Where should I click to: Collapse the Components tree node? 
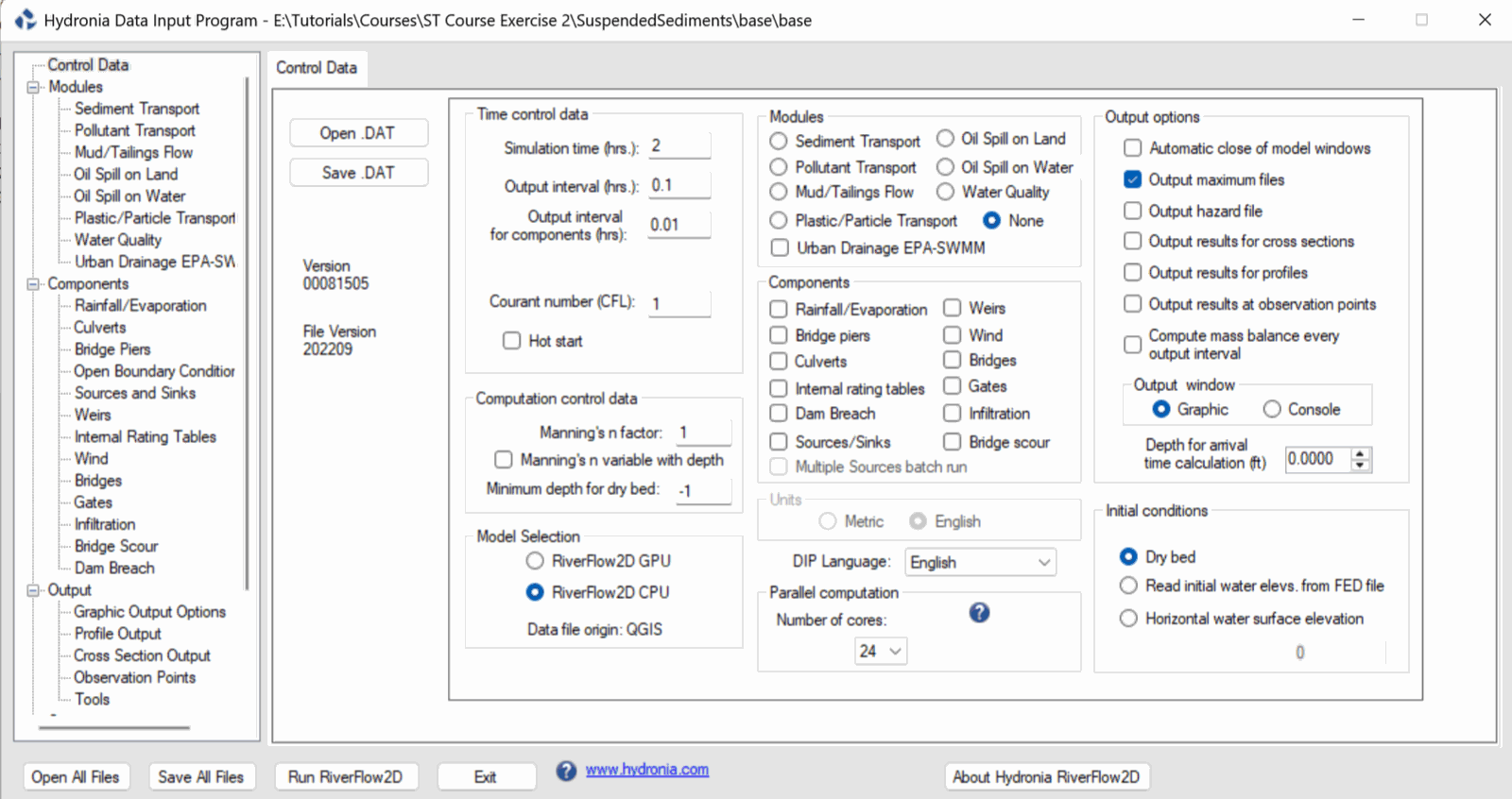click(34, 284)
